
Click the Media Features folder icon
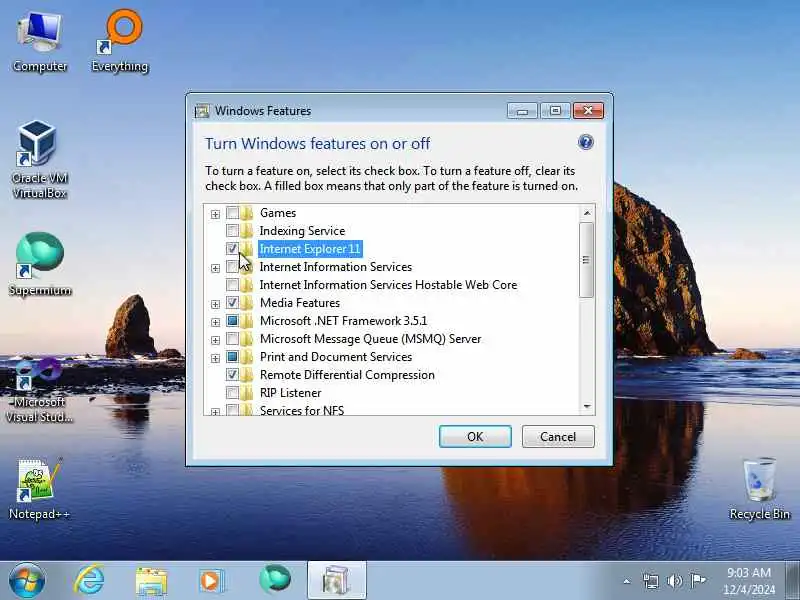click(x=246, y=303)
